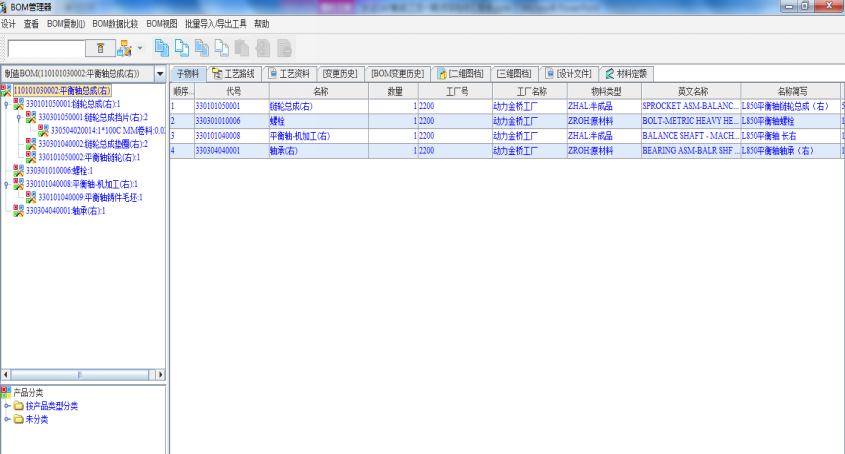This screenshot has height=454, width=845.
Task: Click the toolbar search input field
Action: (x=46, y=48)
